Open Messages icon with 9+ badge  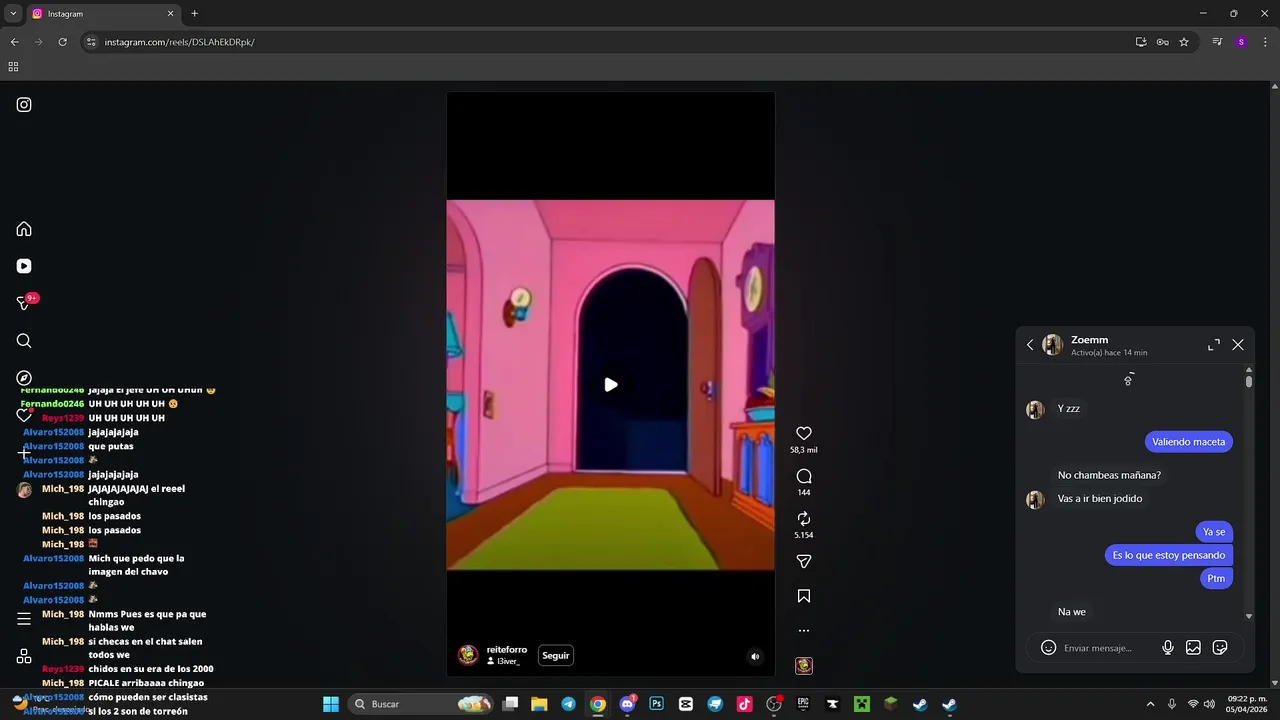pos(25,303)
